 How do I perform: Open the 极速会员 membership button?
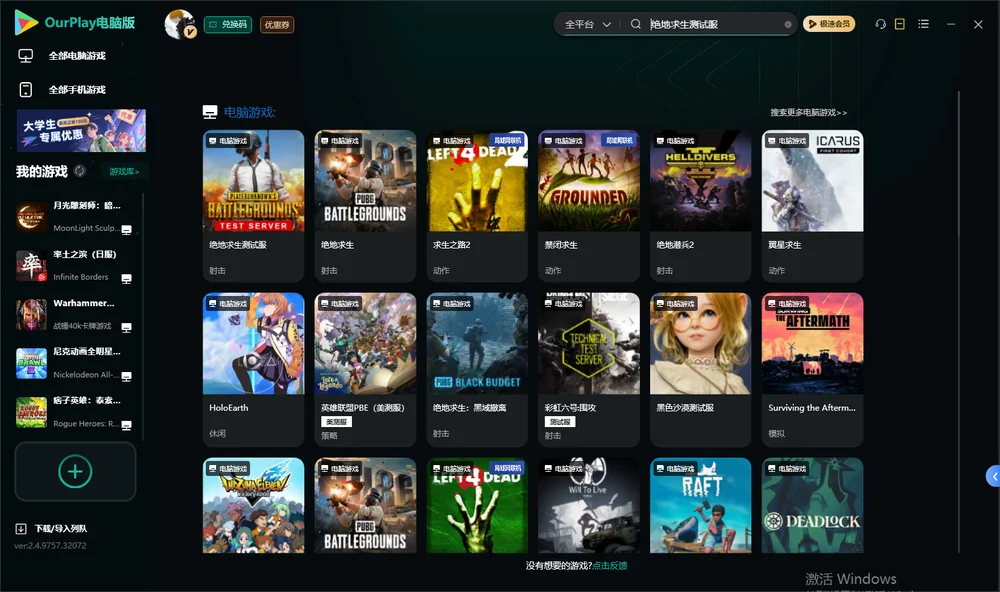pyautogui.click(x=829, y=24)
